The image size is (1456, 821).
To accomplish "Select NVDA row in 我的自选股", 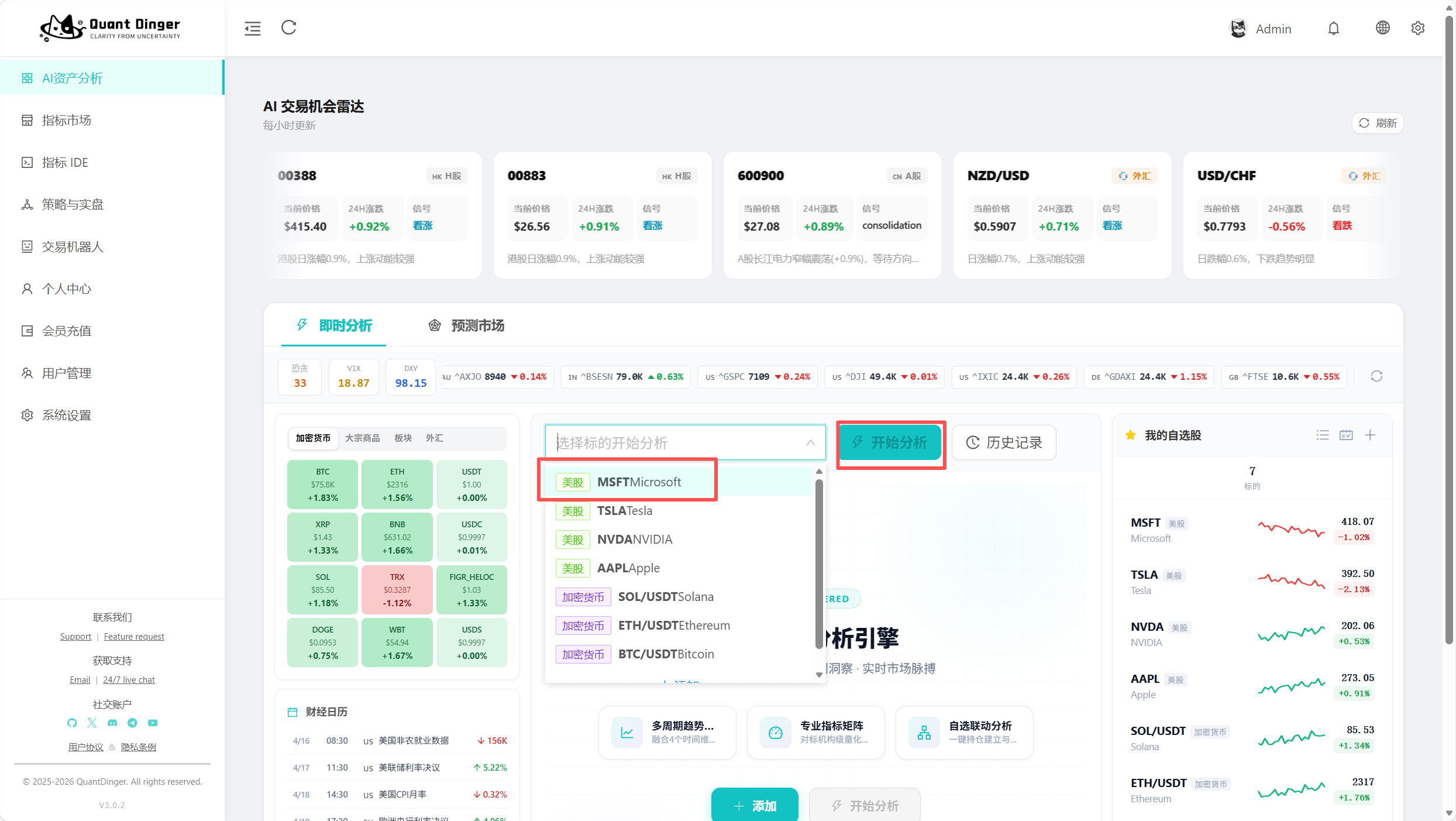I will (1252, 634).
